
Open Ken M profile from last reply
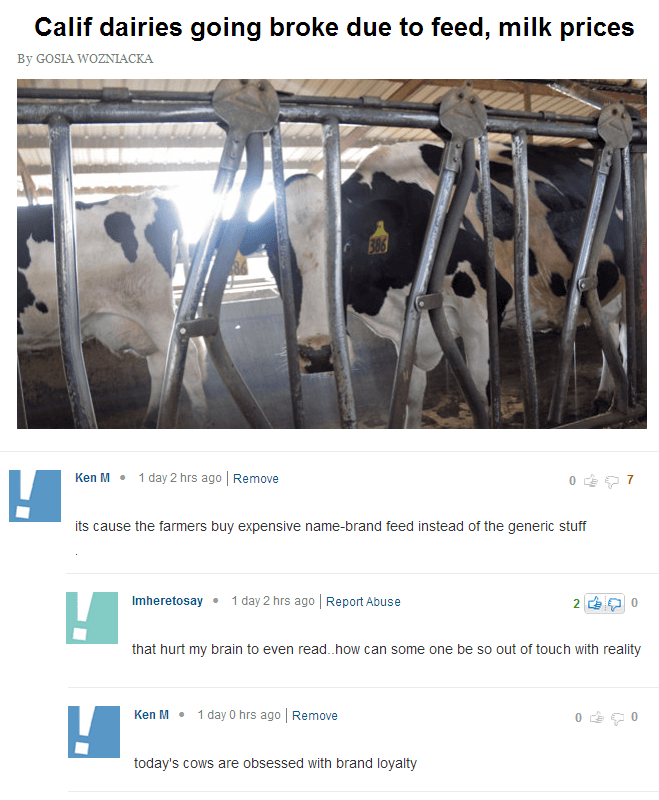click(151, 715)
